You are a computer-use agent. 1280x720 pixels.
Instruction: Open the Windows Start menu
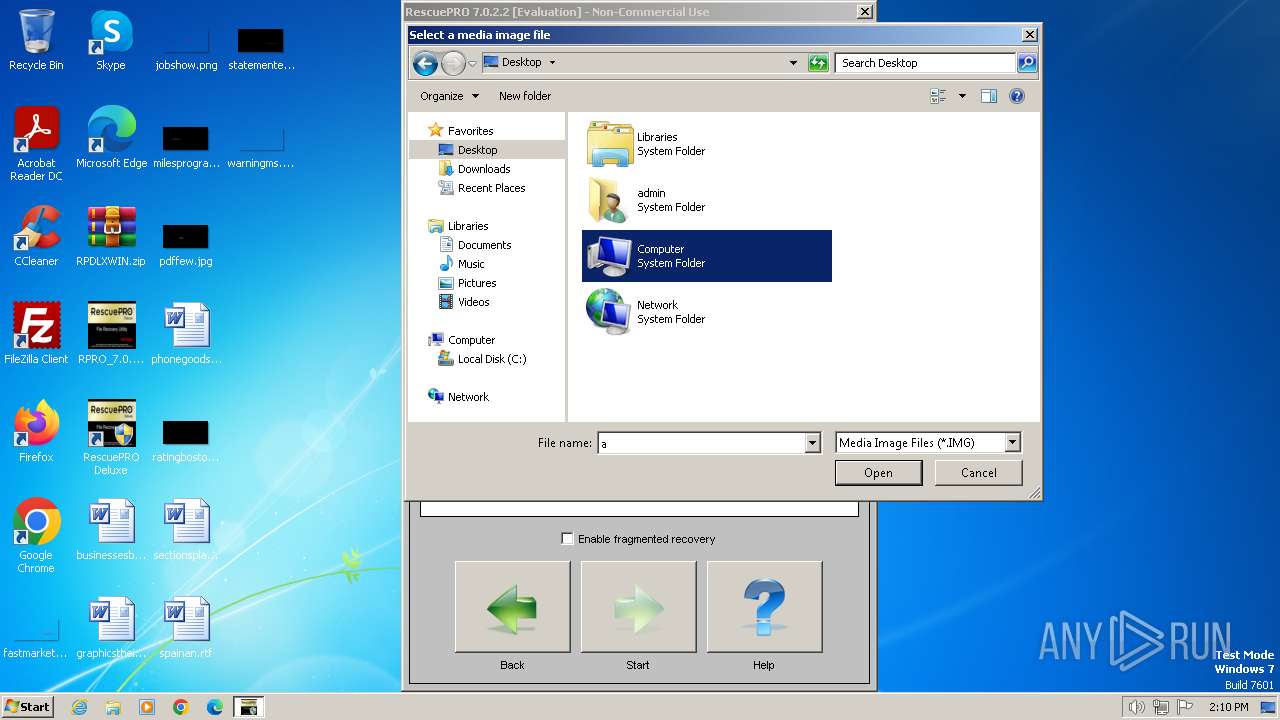pos(27,706)
